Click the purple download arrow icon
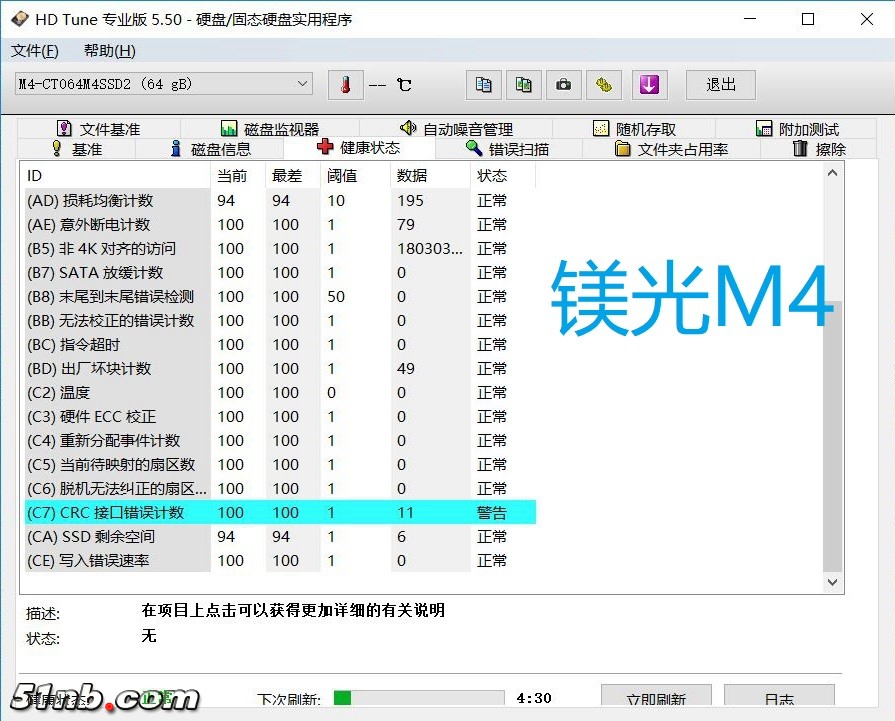This screenshot has height=721, width=895. (x=650, y=85)
